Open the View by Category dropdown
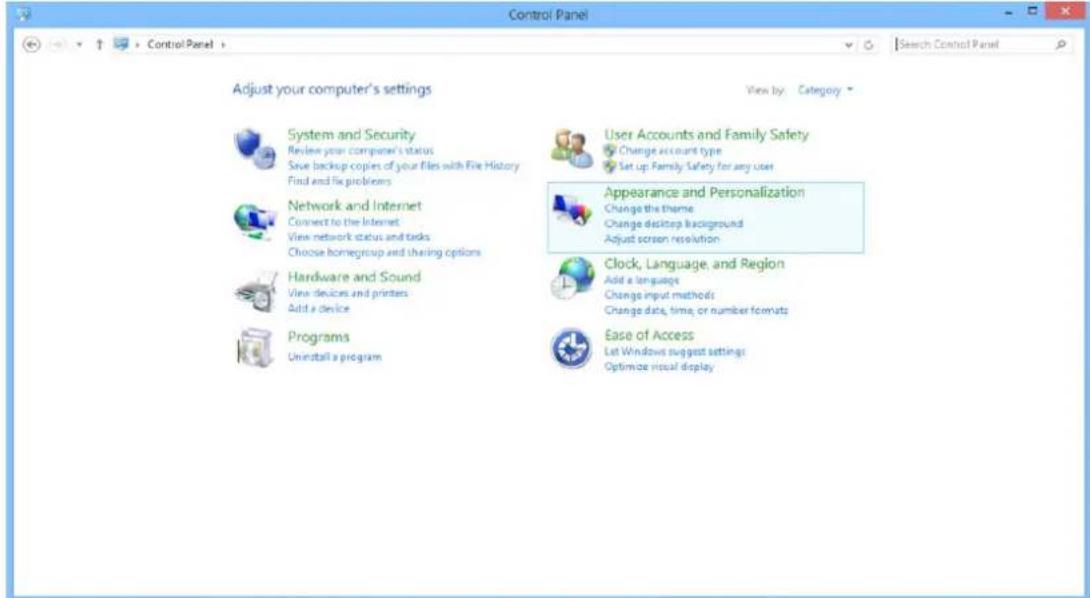Image resolution: width=1090 pixels, height=598 pixels. (825, 90)
